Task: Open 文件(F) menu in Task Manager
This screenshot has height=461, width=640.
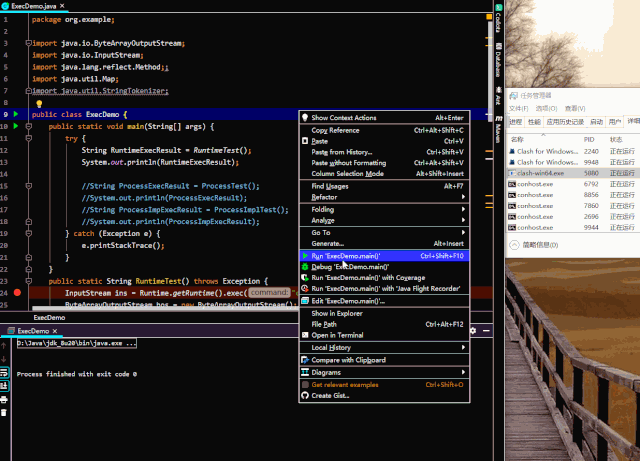Action: tap(518, 108)
